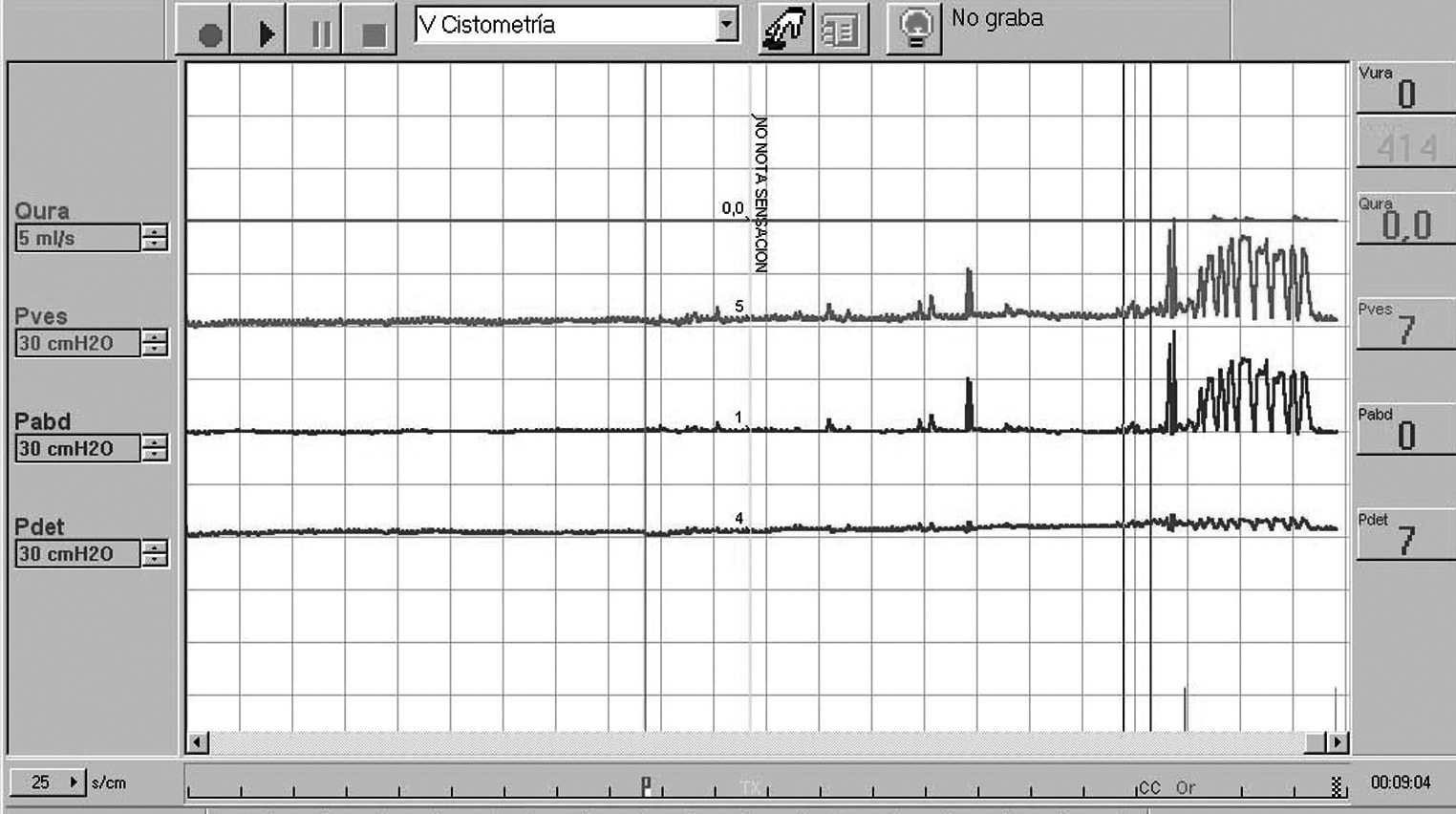Adjust the Qura 5 ml/s scale stepper
1456x814 pixels.
[x=155, y=238]
